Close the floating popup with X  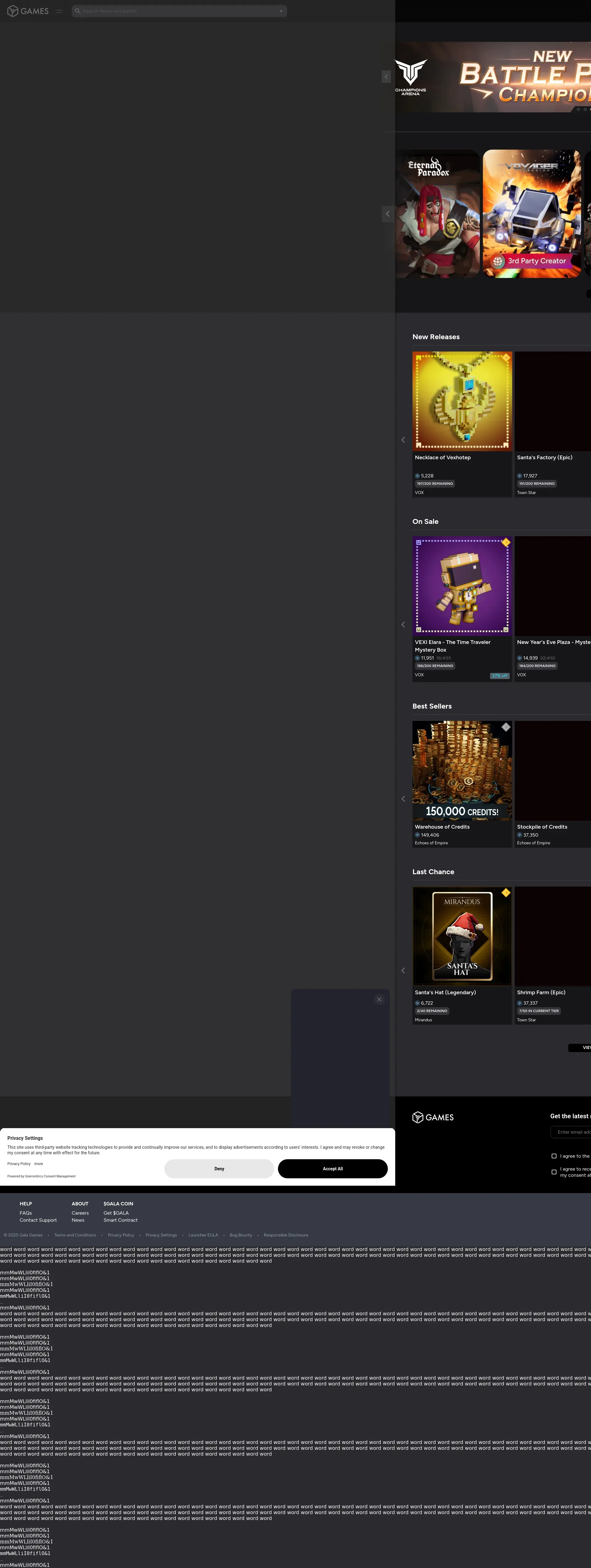pyautogui.click(x=379, y=999)
